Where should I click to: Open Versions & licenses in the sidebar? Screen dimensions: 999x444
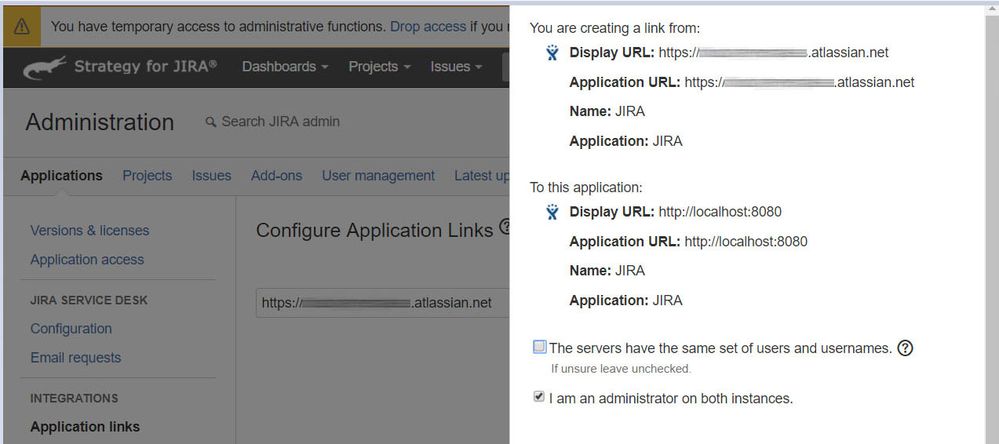[90, 231]
